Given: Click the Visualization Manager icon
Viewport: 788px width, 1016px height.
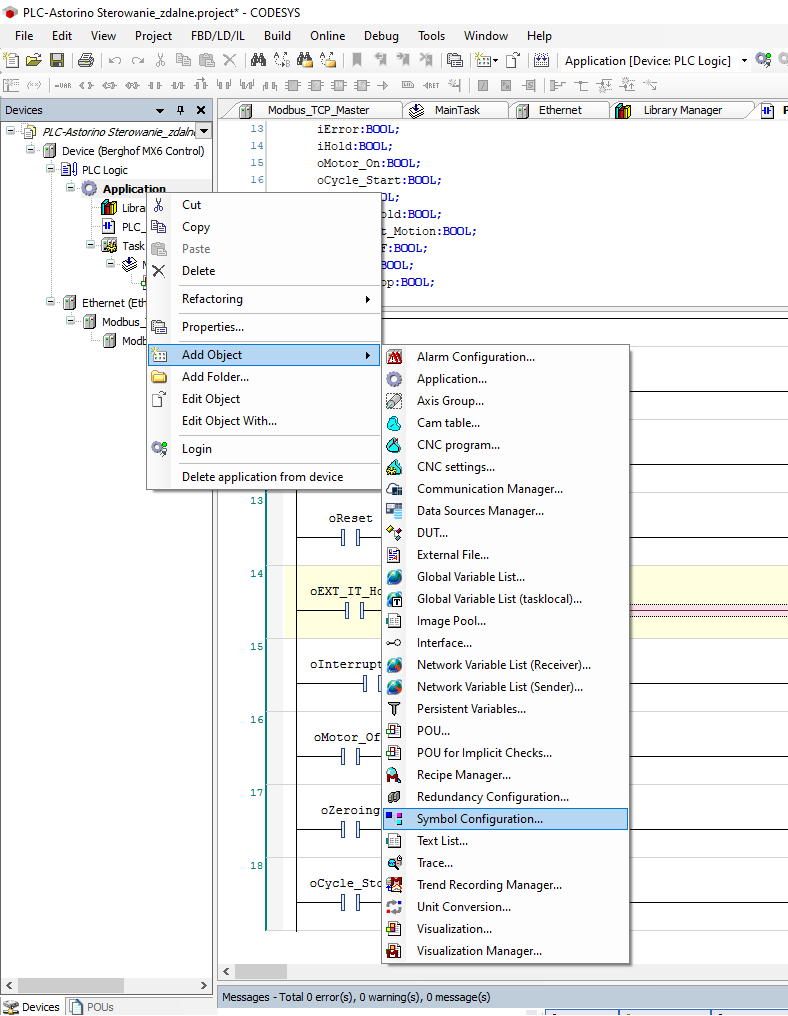Looking at the screenshot, I should click(x=394, y=951).
